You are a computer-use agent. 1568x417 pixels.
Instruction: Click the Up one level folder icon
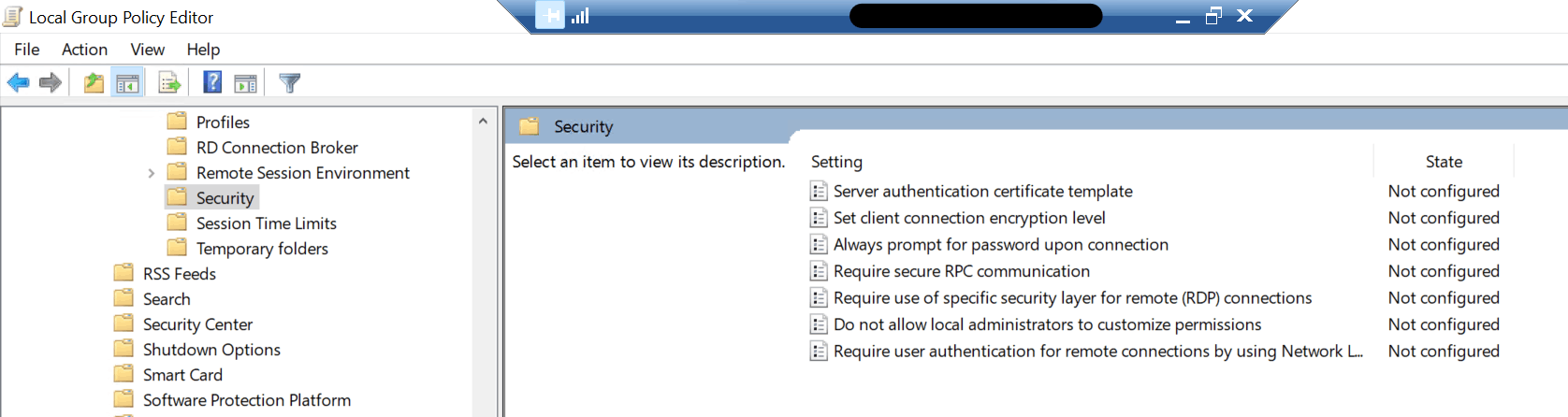94,83
